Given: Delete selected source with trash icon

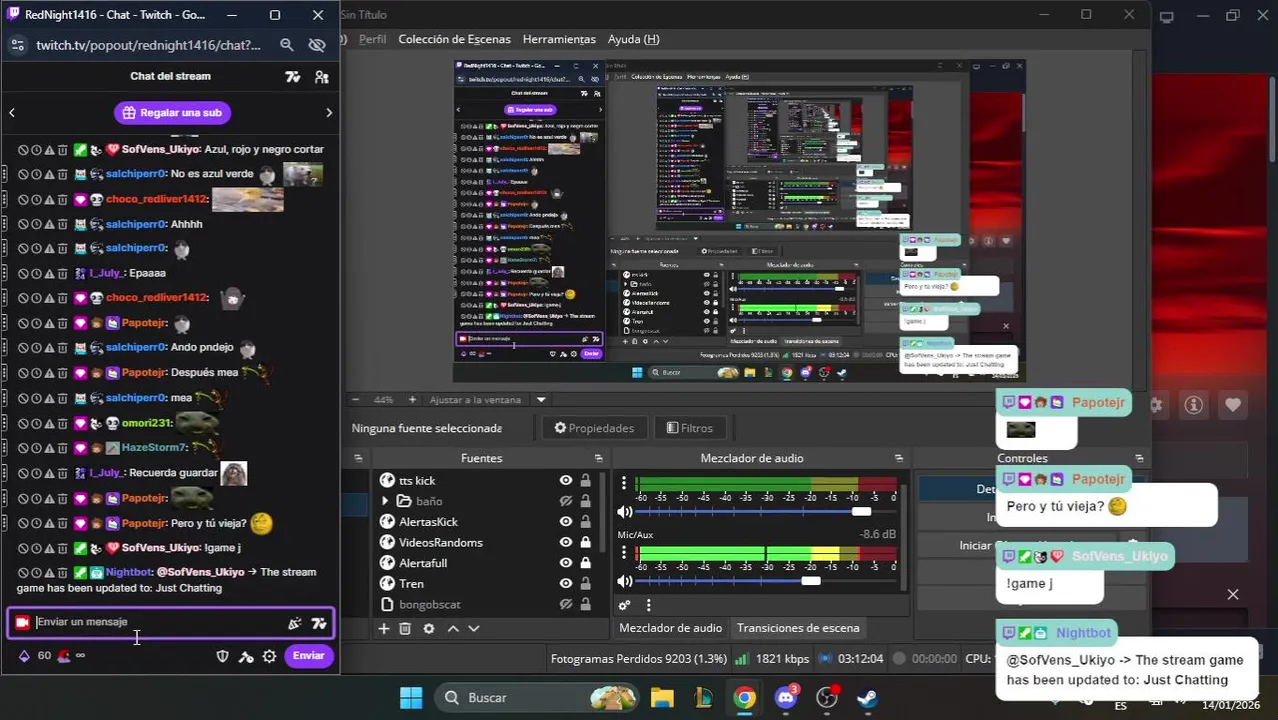Looking at the screenshot, I should [405, 628].
